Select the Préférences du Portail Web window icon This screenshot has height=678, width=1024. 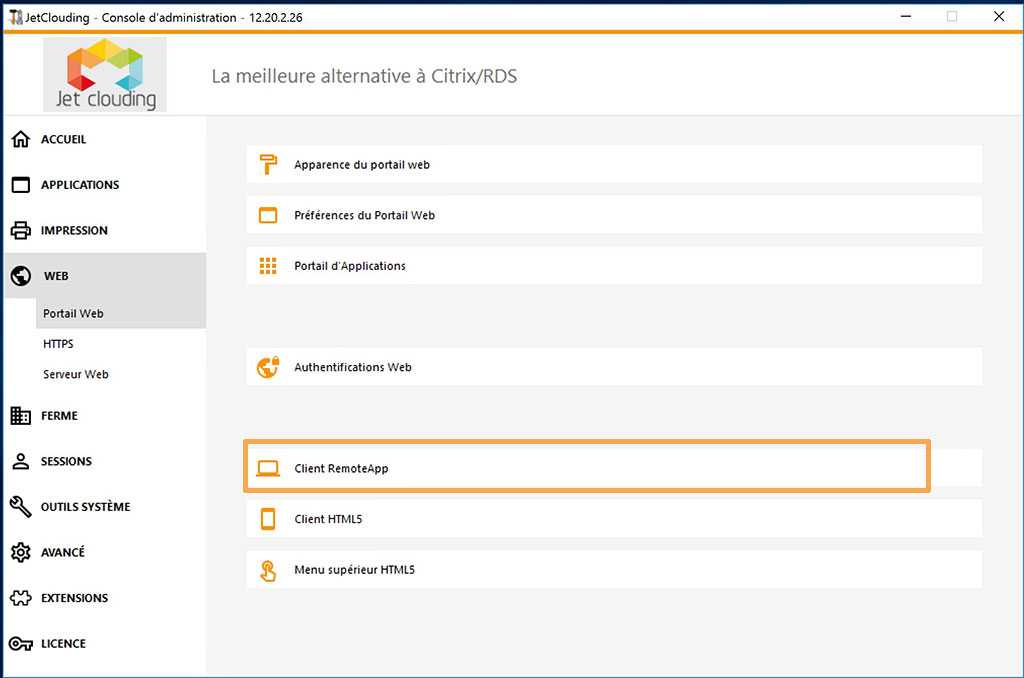[x=267, y=214]
